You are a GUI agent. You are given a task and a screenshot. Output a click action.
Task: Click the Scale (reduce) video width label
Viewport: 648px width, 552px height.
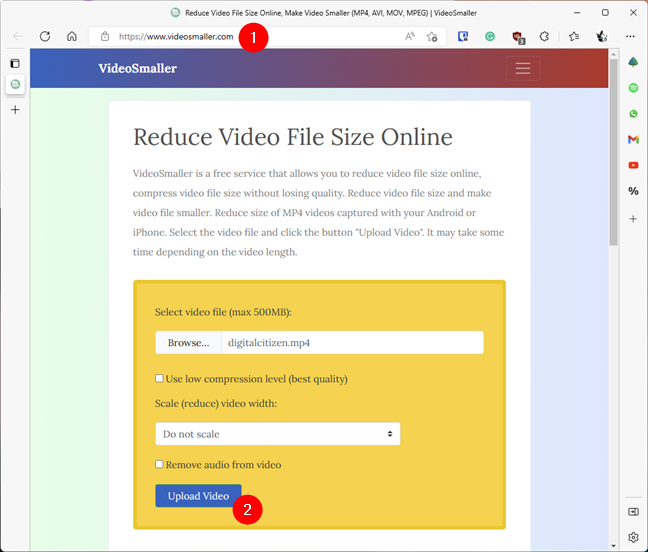coord(216,404)
